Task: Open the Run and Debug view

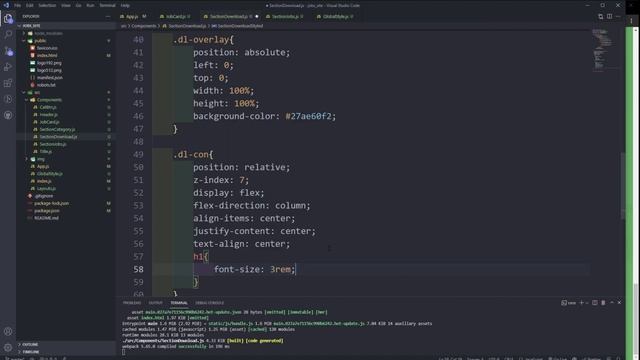Action: pos(8,67)
